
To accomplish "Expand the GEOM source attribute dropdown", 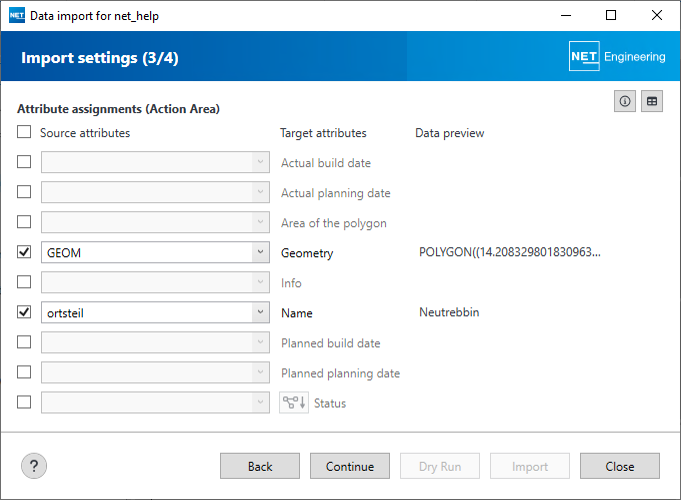I will pos(260,253).
